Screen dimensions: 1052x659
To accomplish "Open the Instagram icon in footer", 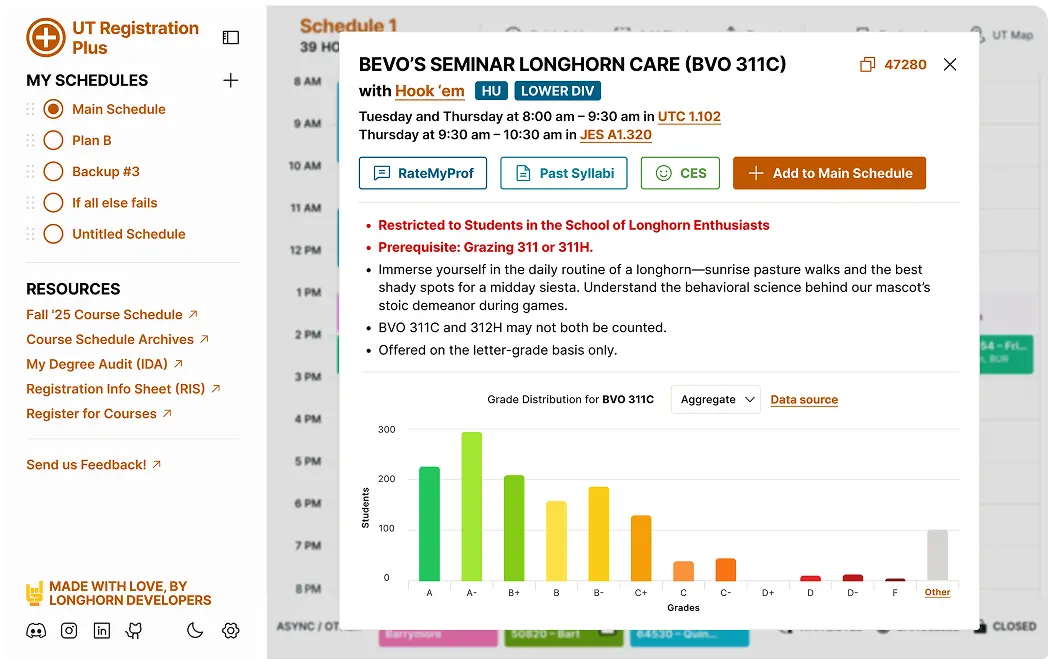I will coord(69,630).
